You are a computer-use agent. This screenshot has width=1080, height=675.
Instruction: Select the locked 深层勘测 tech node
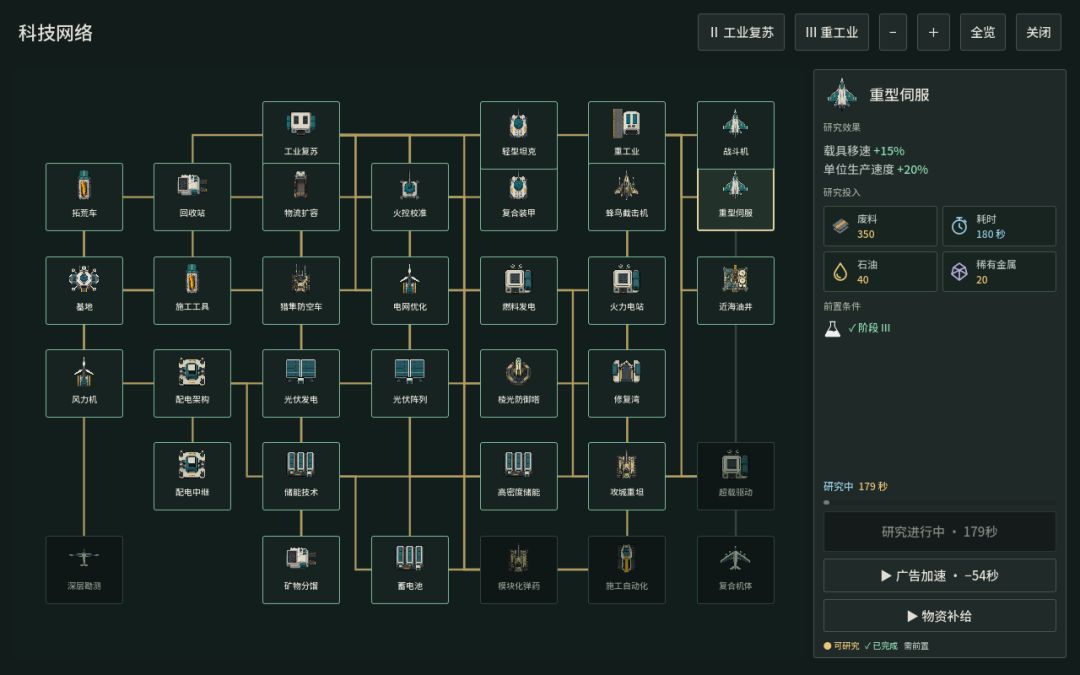[x=84, y=570]
